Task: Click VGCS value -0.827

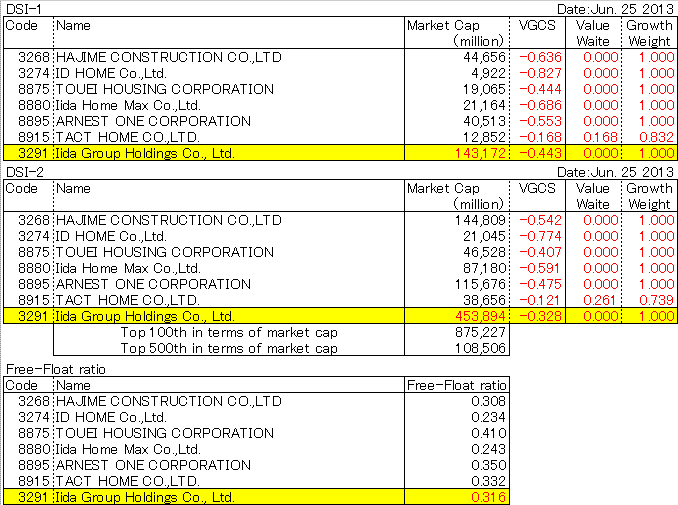Action: click(540, 73)
